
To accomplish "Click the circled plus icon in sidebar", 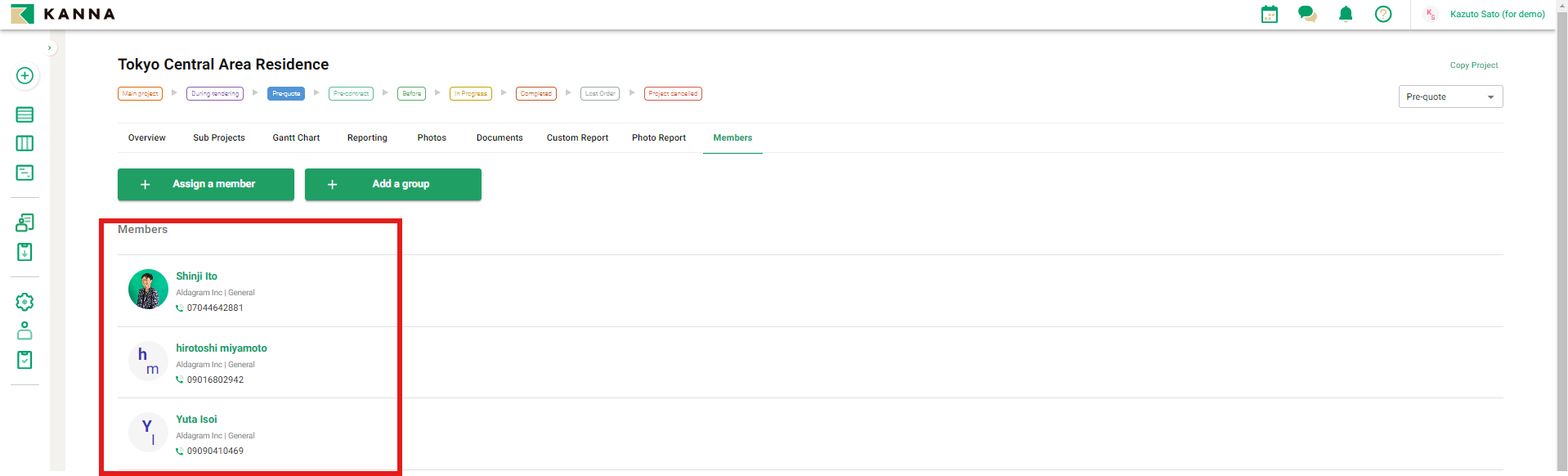I will coord(25,75).
